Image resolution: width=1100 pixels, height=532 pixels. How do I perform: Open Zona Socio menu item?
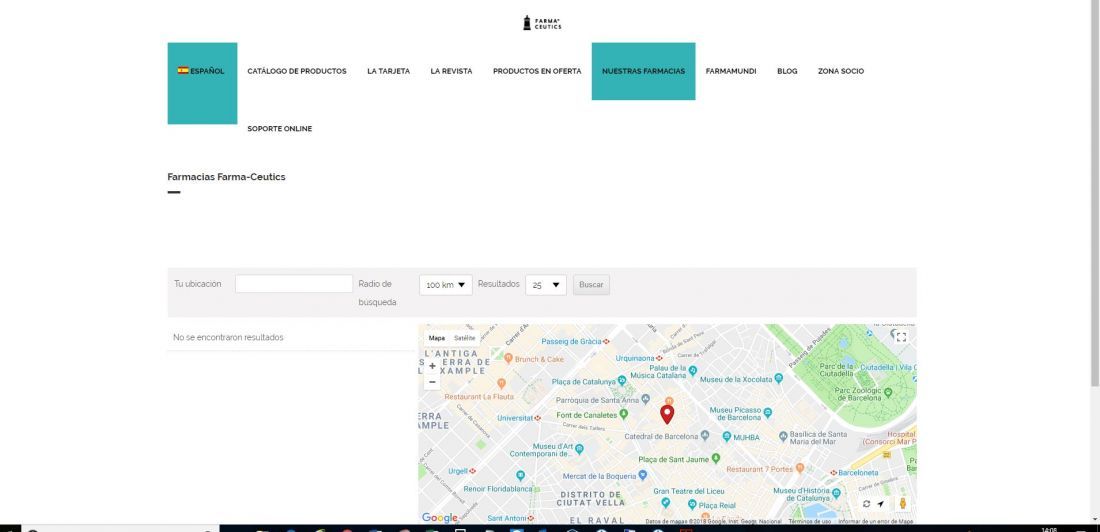pyautogui.click(x=840, y=71)
